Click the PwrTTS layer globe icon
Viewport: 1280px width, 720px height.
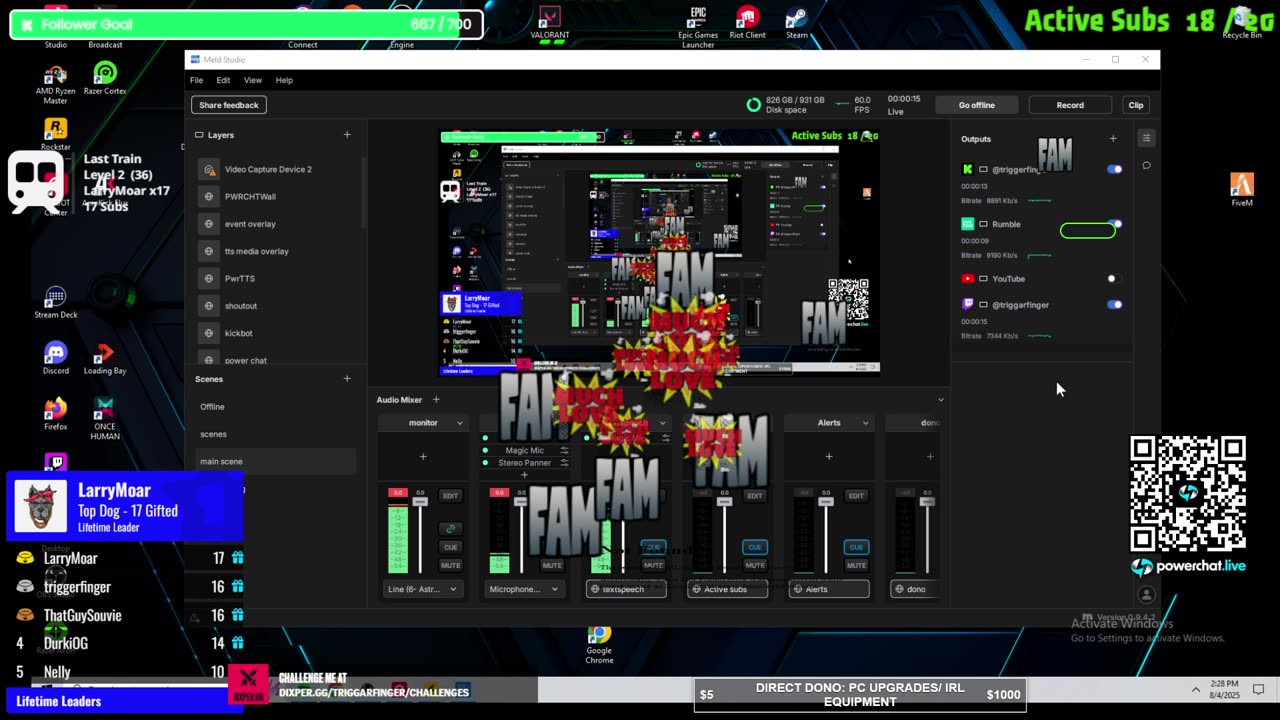(x=209, y=279)
